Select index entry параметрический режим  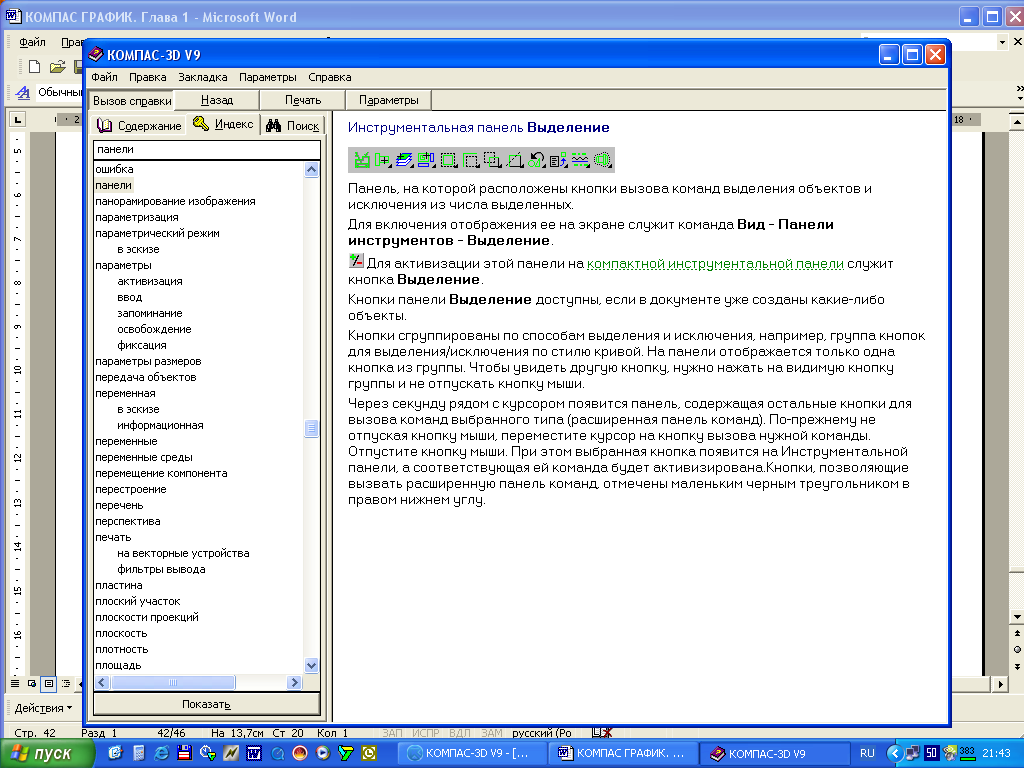(x=157, y=233)
